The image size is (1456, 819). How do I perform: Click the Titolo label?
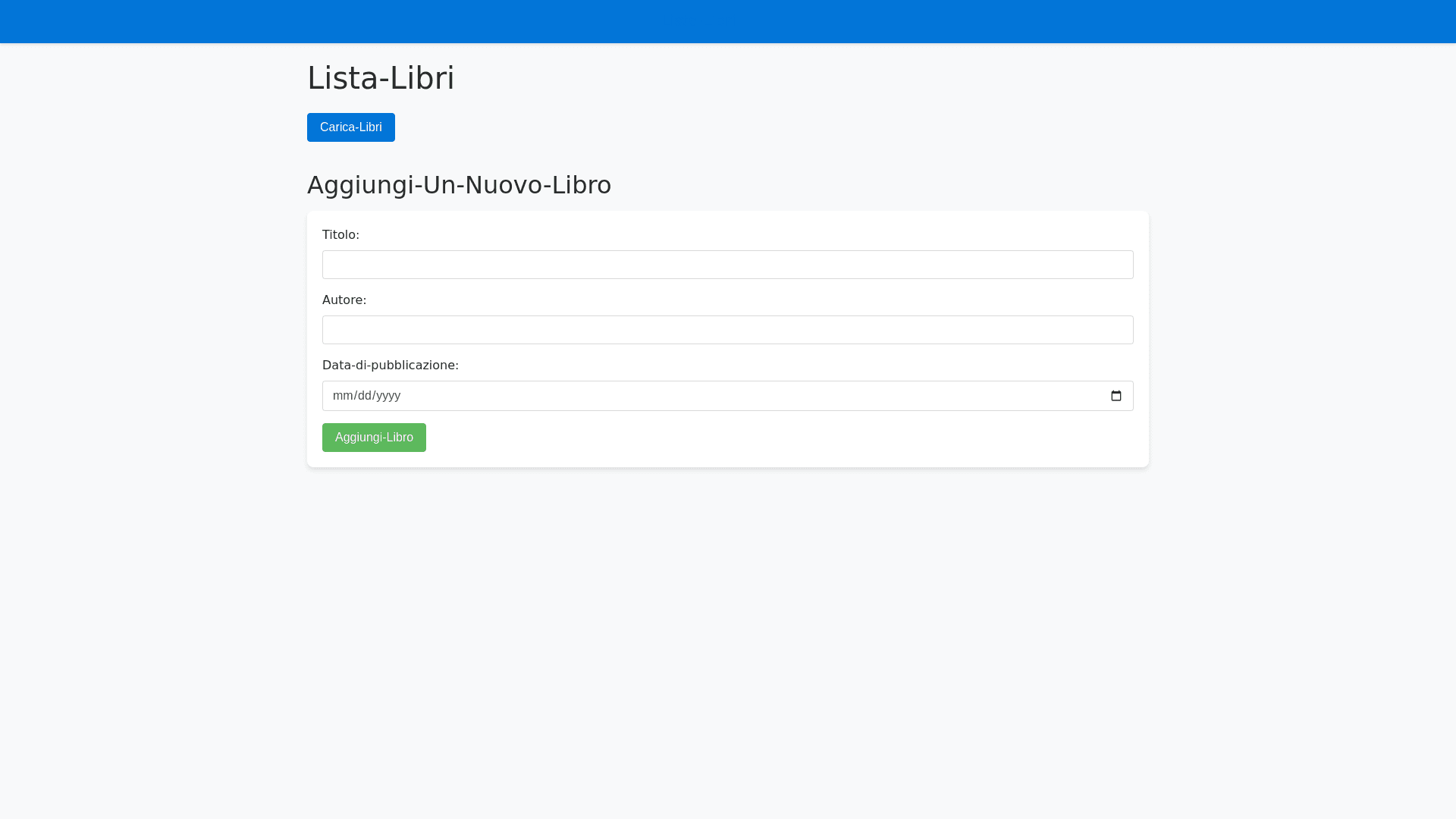click(340, 235)
